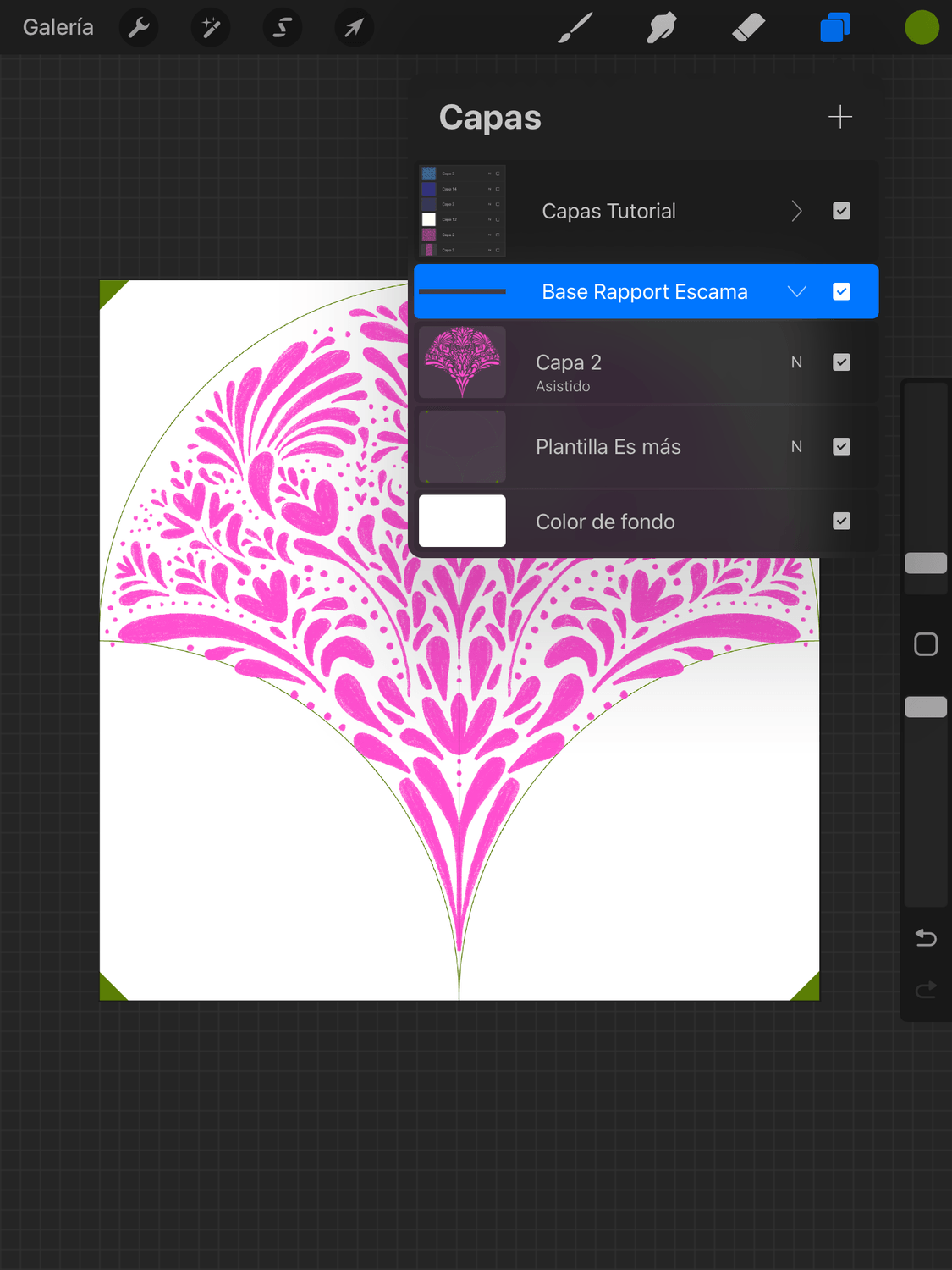Hide the Plantilla Es más layer
The width and height of the screenshot is (952, 1270).
[841, 446]
